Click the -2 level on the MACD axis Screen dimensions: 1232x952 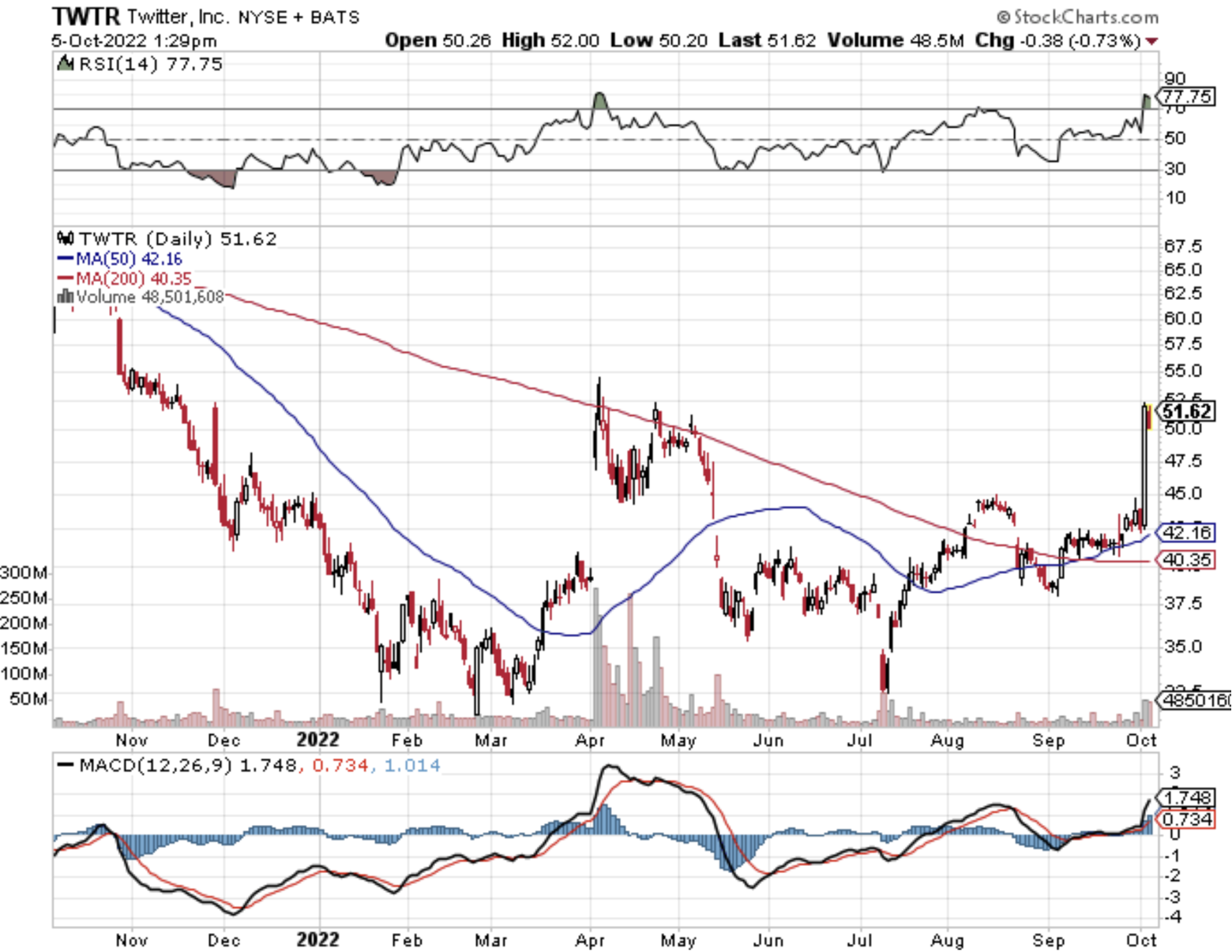[1174, 875]
